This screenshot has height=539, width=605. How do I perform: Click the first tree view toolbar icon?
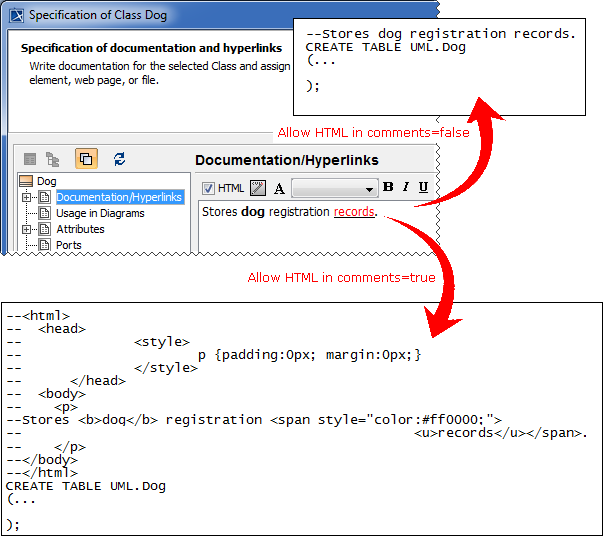(x=31, y=159)
